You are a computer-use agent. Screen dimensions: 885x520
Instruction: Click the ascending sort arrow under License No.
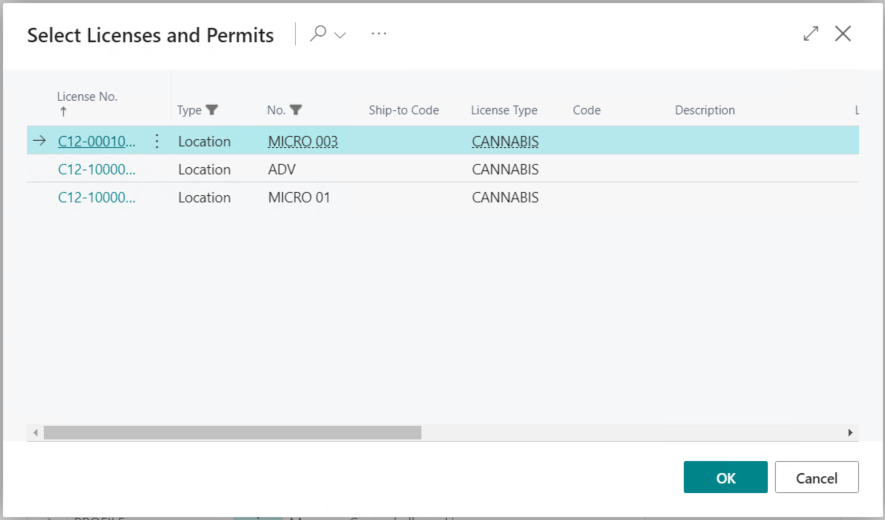point(63,111)
